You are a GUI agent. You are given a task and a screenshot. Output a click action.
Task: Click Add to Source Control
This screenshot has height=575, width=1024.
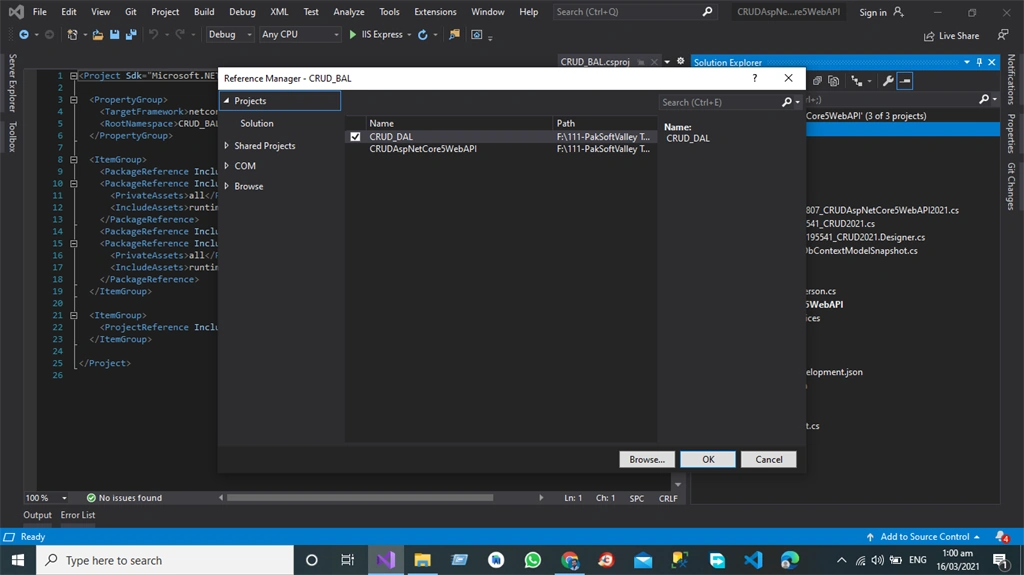923,536
